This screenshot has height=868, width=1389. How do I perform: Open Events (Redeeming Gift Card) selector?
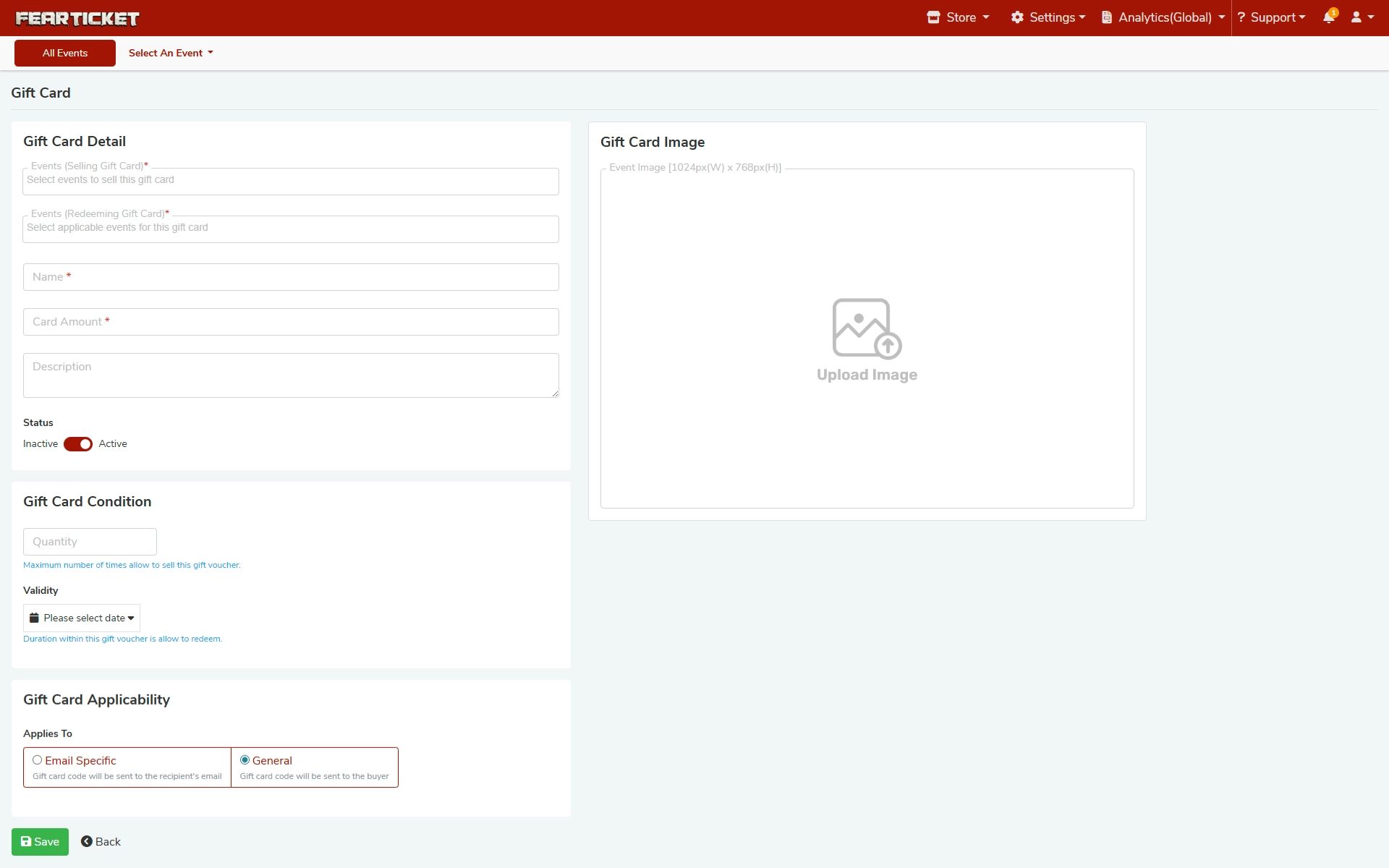(x=290, y=229)
